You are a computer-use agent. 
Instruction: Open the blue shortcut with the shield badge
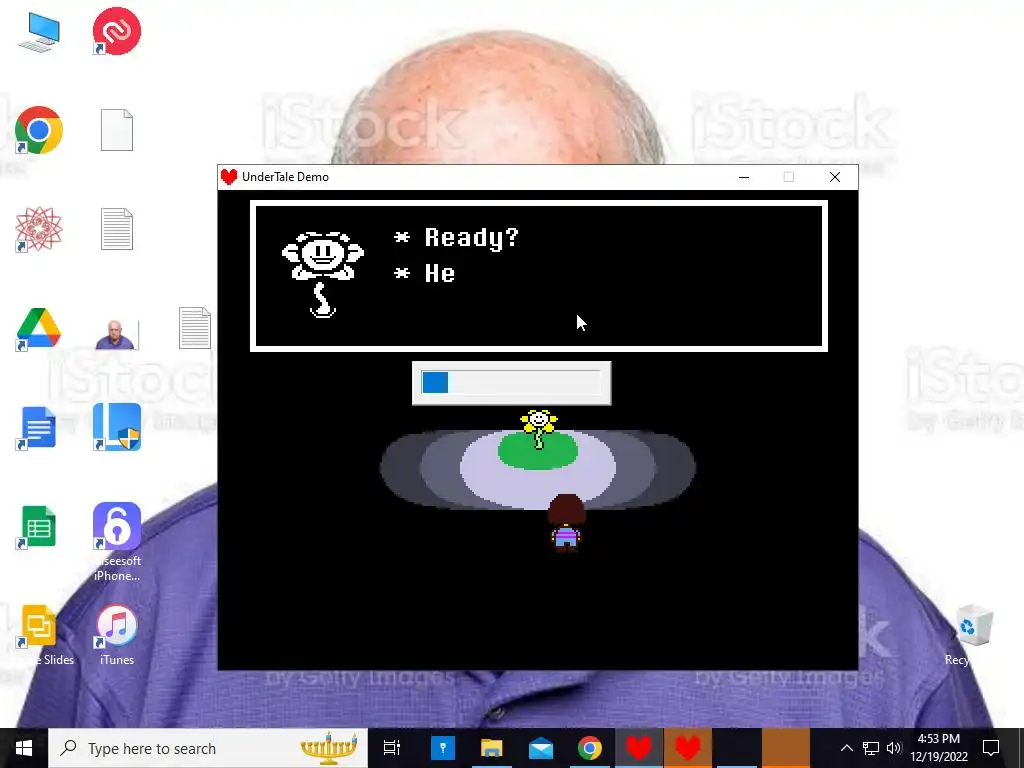pos(117,427)
